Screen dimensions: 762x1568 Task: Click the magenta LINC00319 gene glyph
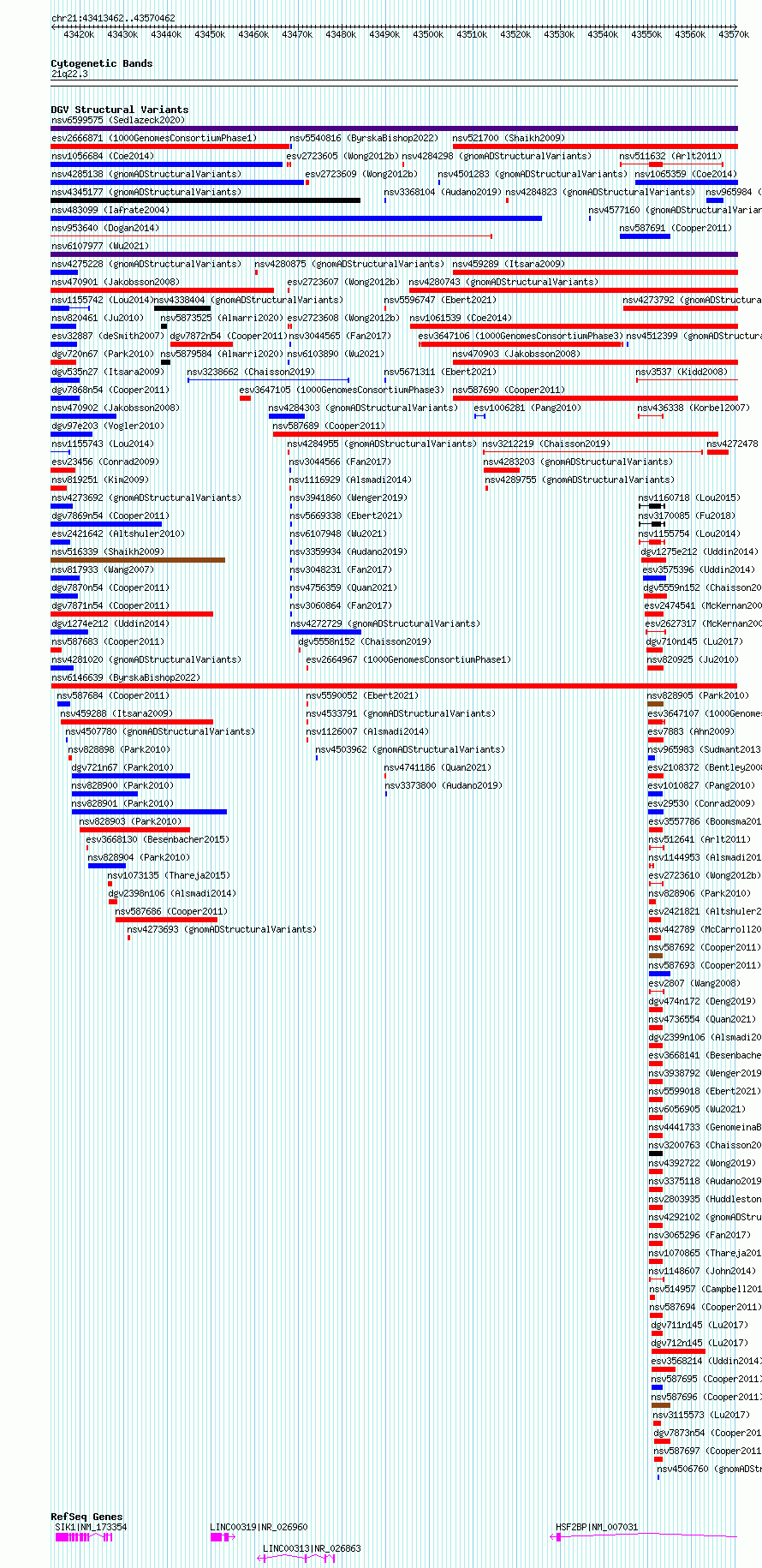point(223,1537)
